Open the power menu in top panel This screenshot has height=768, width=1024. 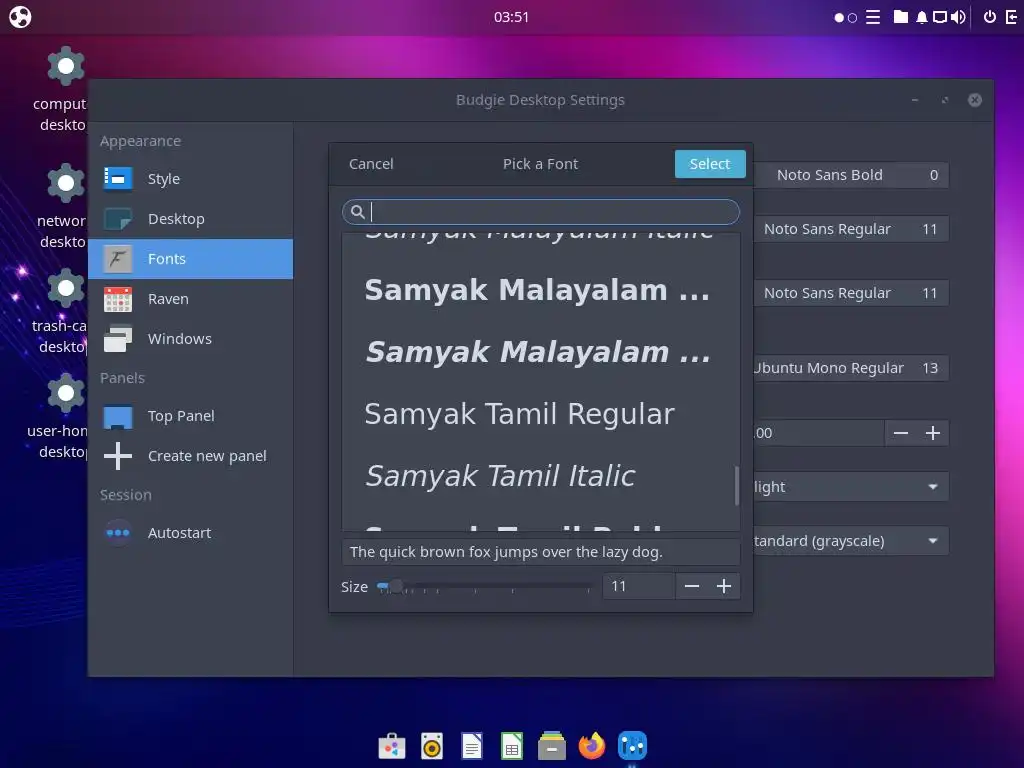pos(990,17)
